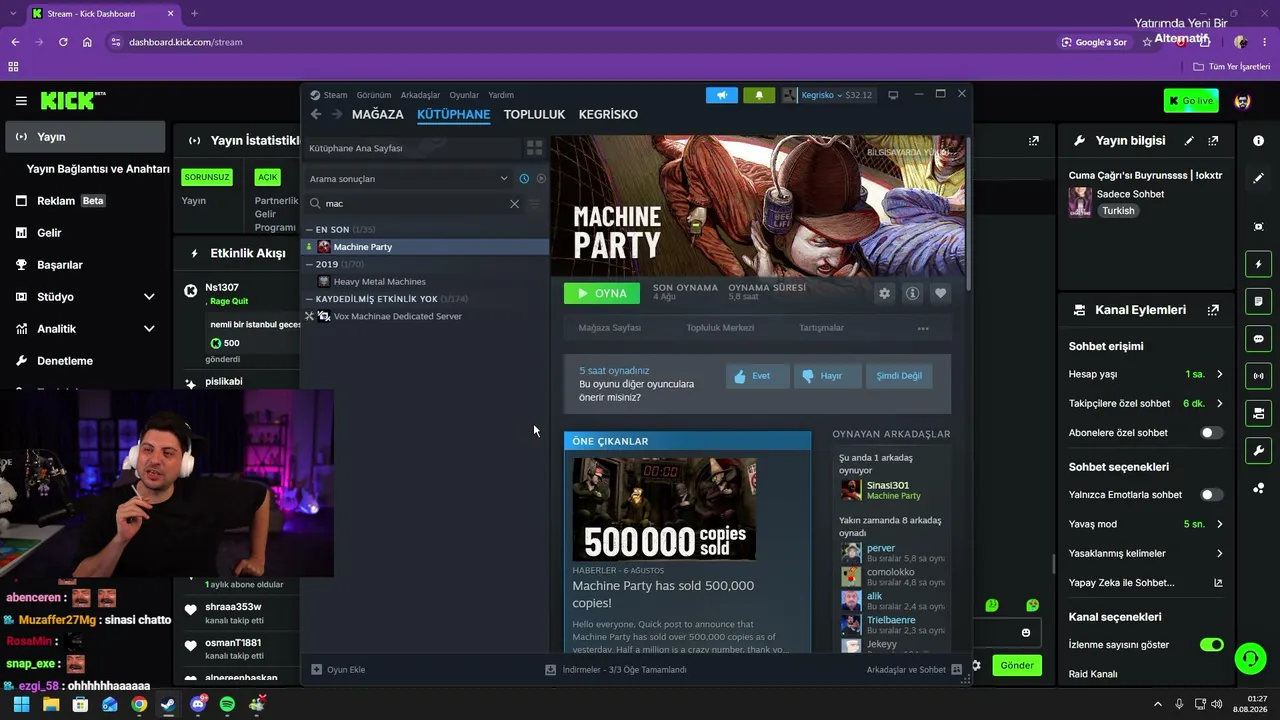Open Yavaş mod setting chevron

tap(1219, 524)
